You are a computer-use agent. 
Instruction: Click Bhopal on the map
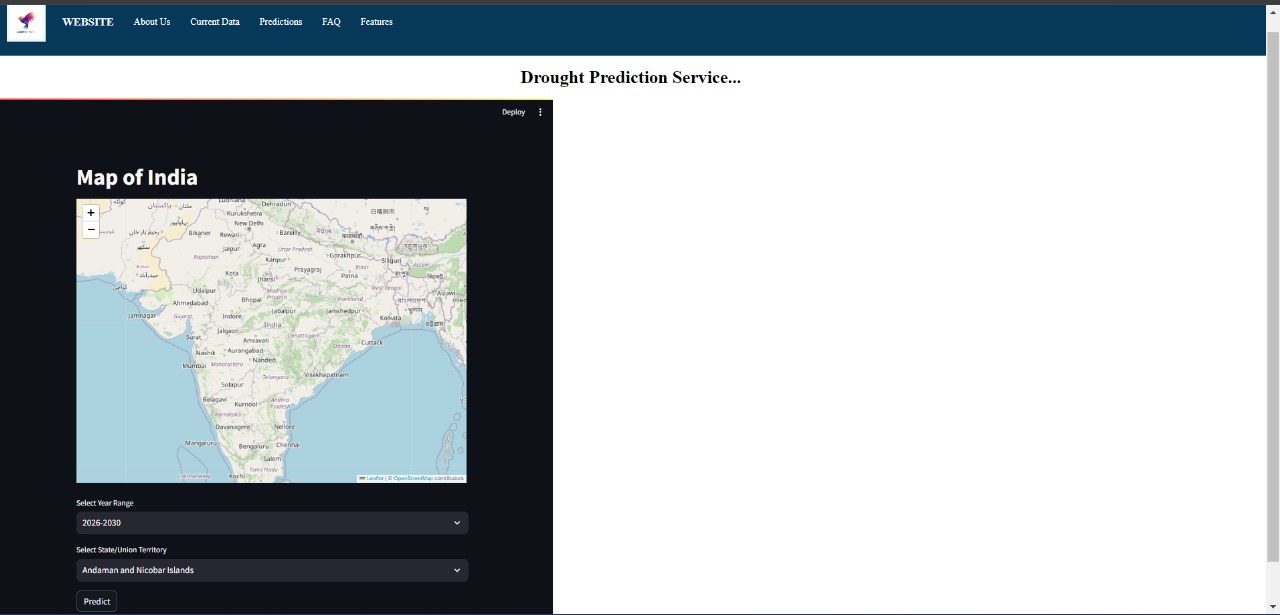pos(251,299)
